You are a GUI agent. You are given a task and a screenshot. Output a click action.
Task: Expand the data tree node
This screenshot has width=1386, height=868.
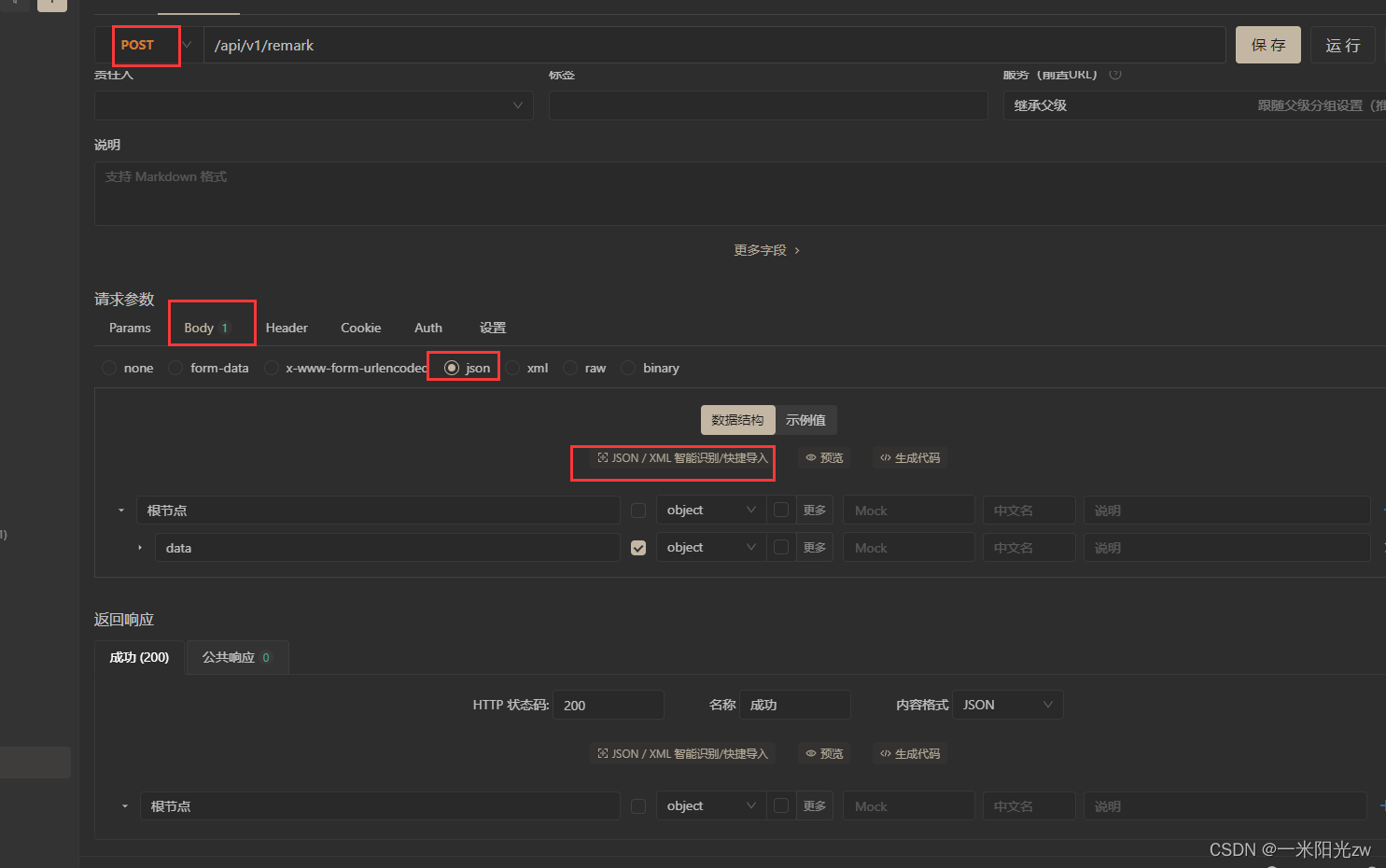point(139,547)
